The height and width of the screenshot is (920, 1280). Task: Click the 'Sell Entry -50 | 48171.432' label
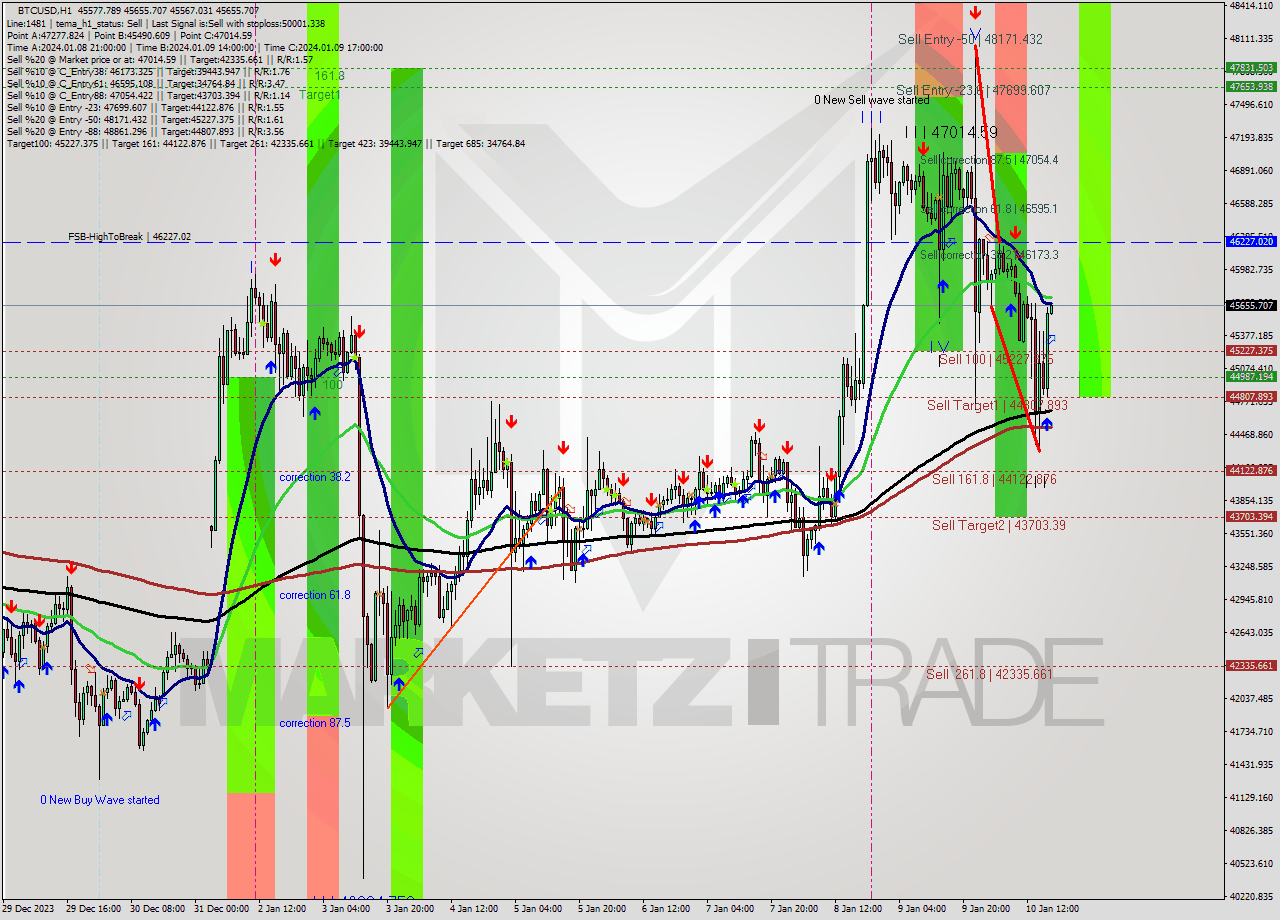(970, 39)
